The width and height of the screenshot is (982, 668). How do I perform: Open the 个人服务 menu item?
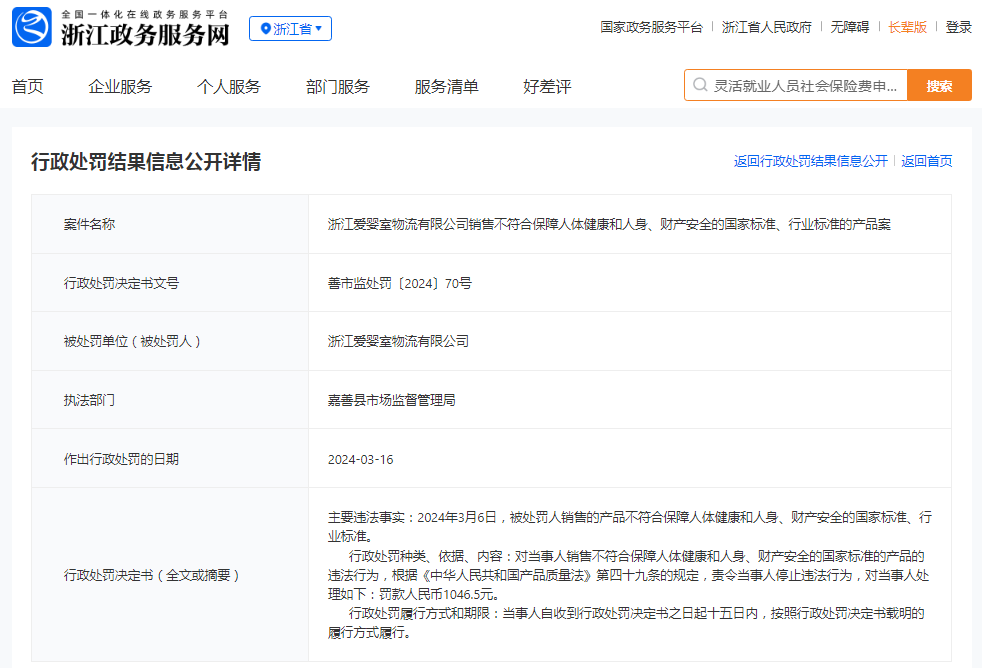coord(229,86)
